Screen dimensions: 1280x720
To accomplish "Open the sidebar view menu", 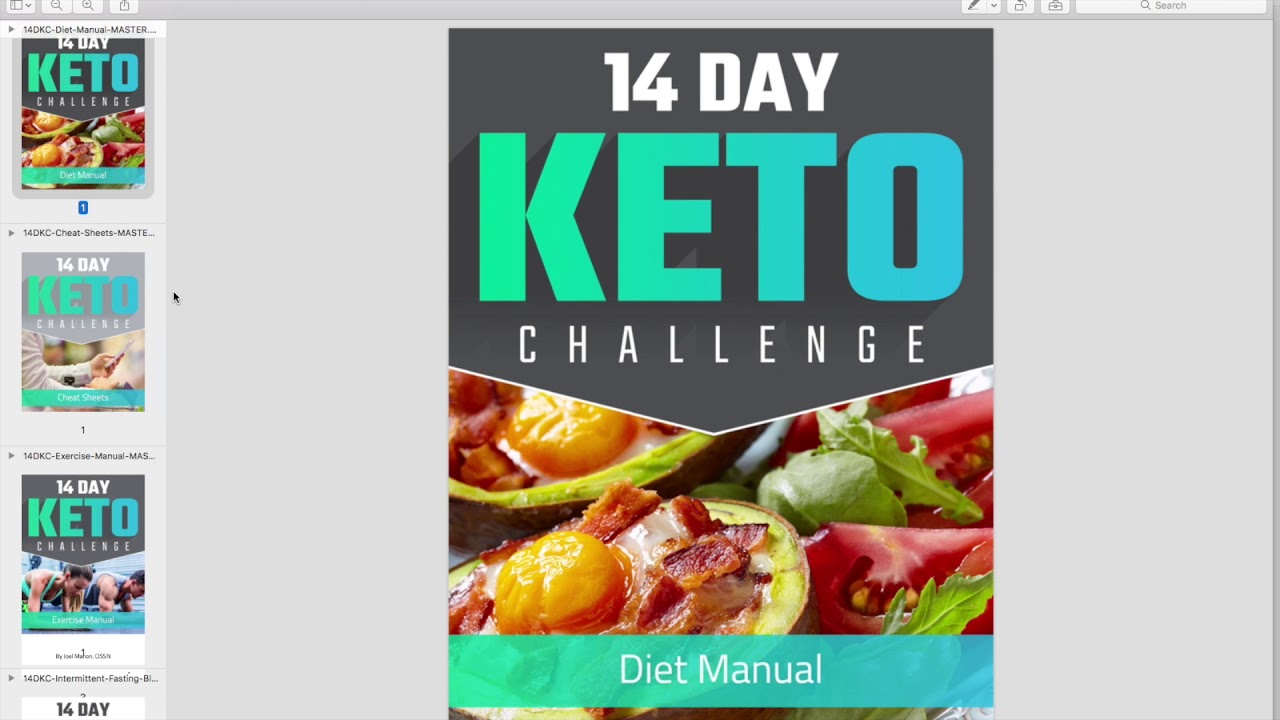I will [x=20, y=6].
